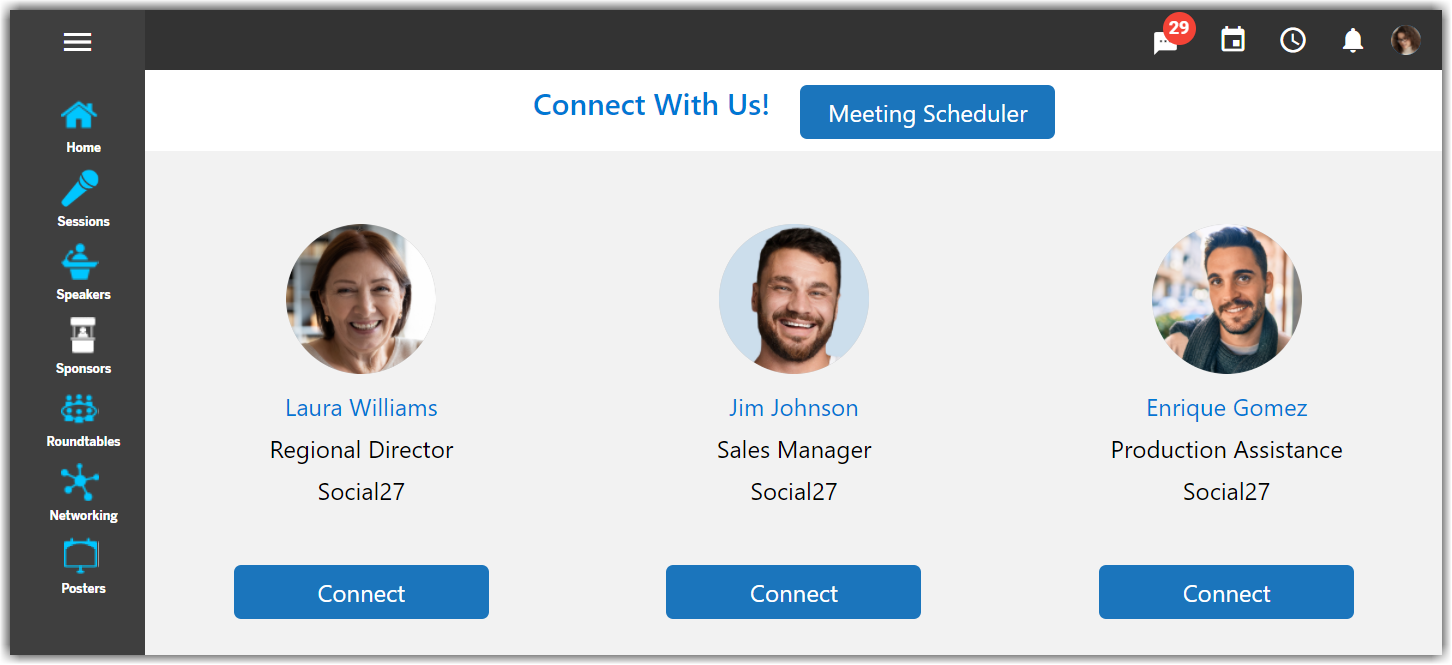
Task: Open the Networking section
Action: point(80,483)
